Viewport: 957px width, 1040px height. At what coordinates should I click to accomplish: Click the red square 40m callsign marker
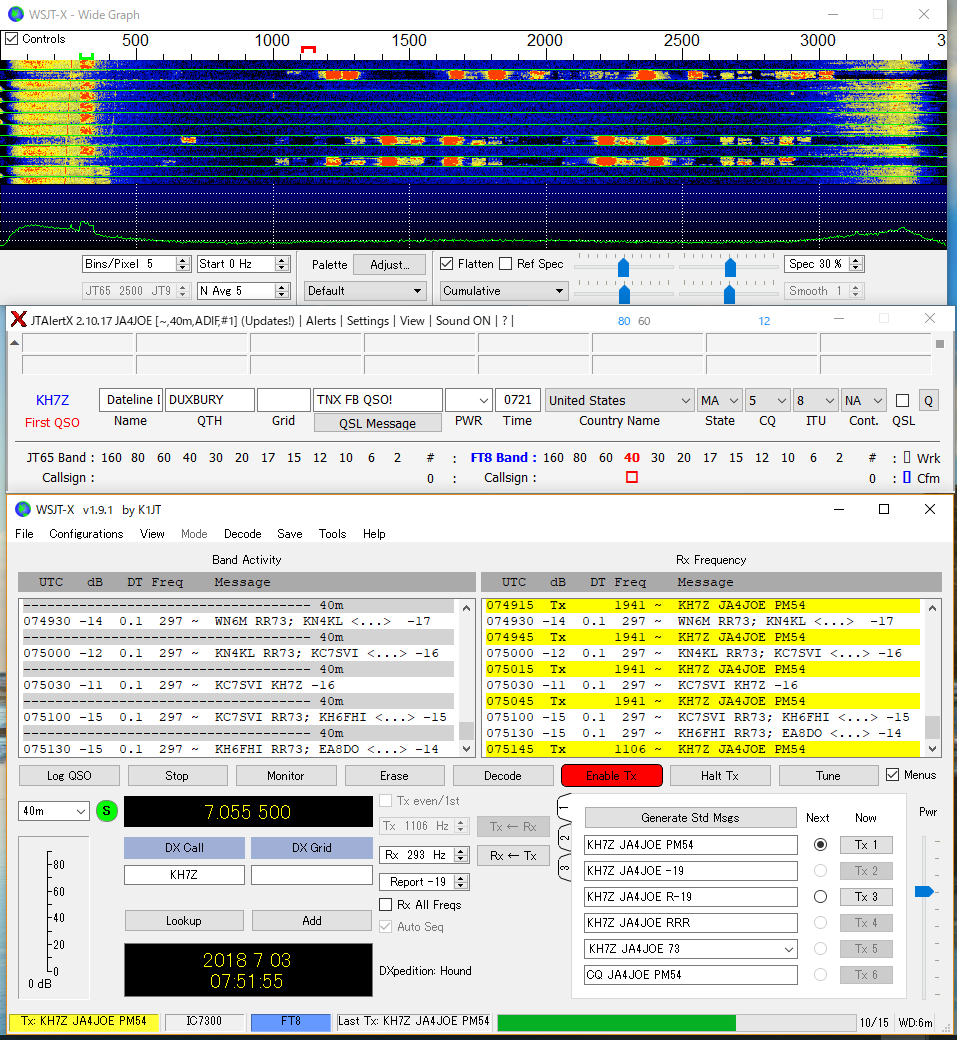[x=631, y=478]
